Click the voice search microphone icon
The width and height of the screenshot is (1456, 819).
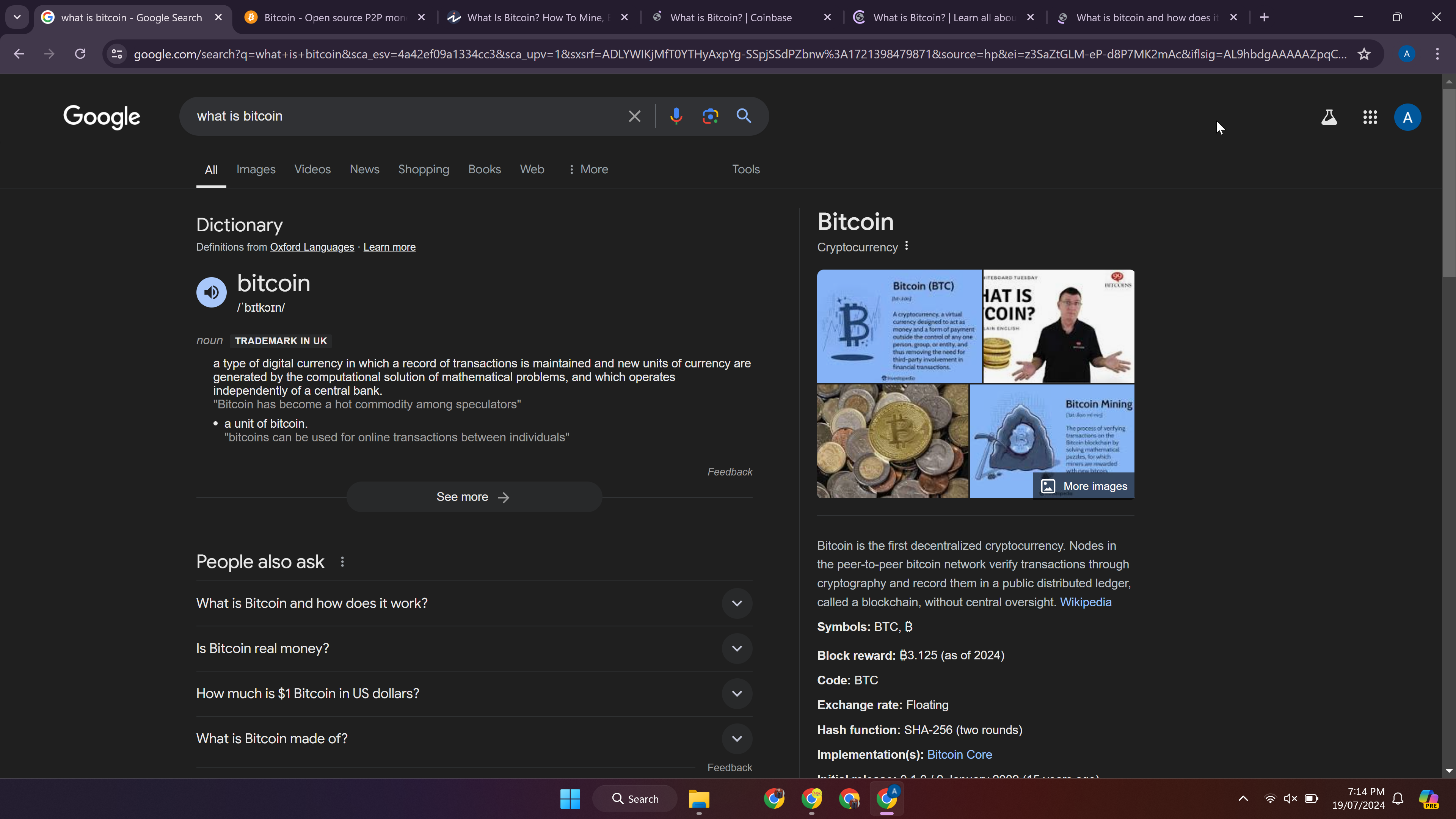click(x=676, y=116)
